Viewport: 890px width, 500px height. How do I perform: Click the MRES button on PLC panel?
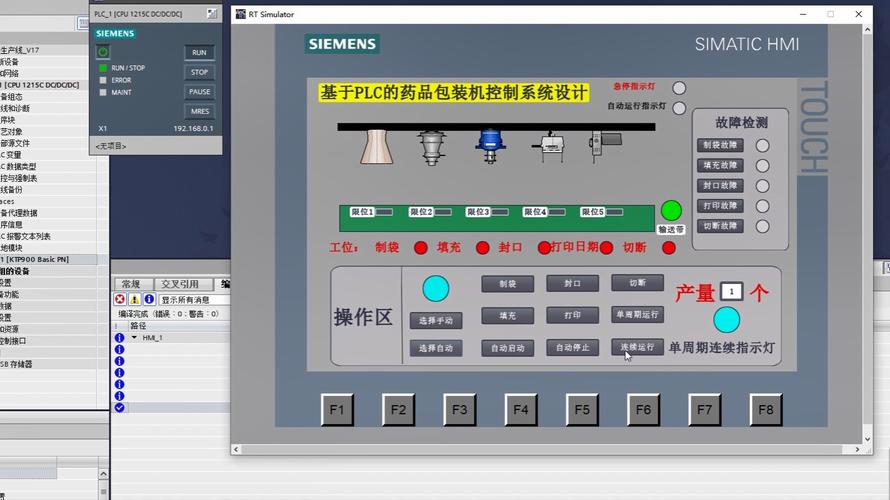(x=199, y=111)
